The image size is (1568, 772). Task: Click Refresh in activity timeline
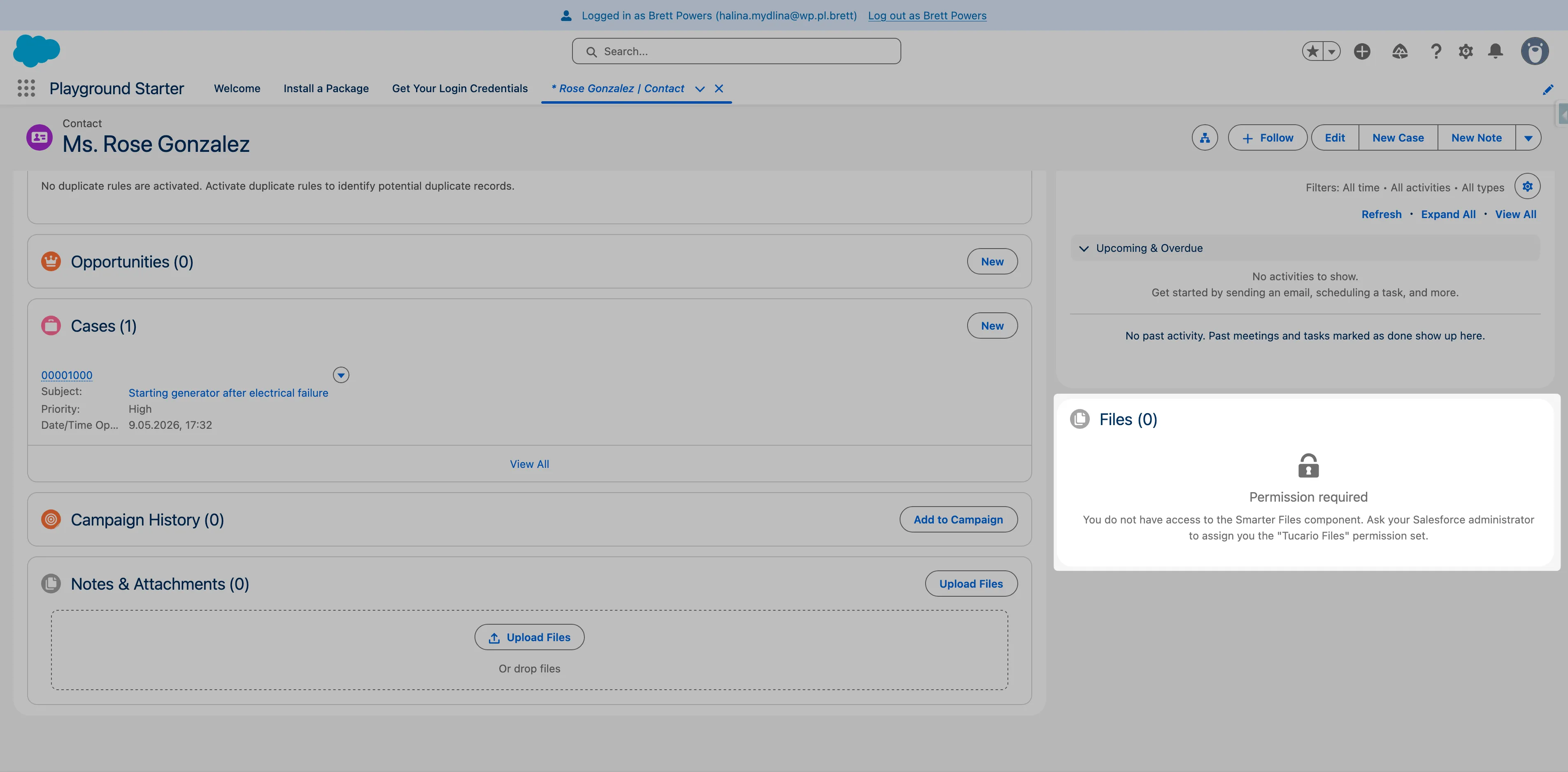1381,214
